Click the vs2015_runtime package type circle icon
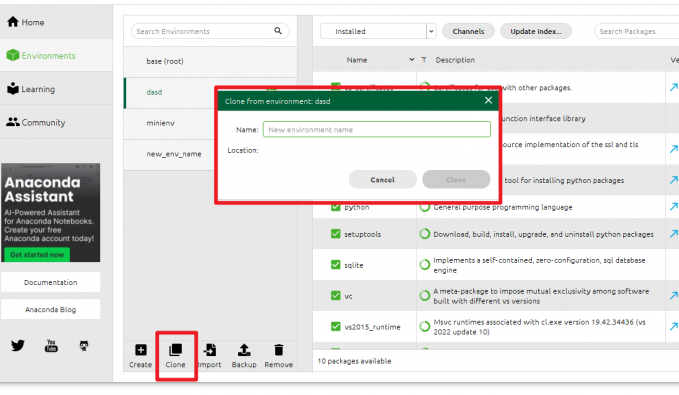679x395 pixels. 425,327
